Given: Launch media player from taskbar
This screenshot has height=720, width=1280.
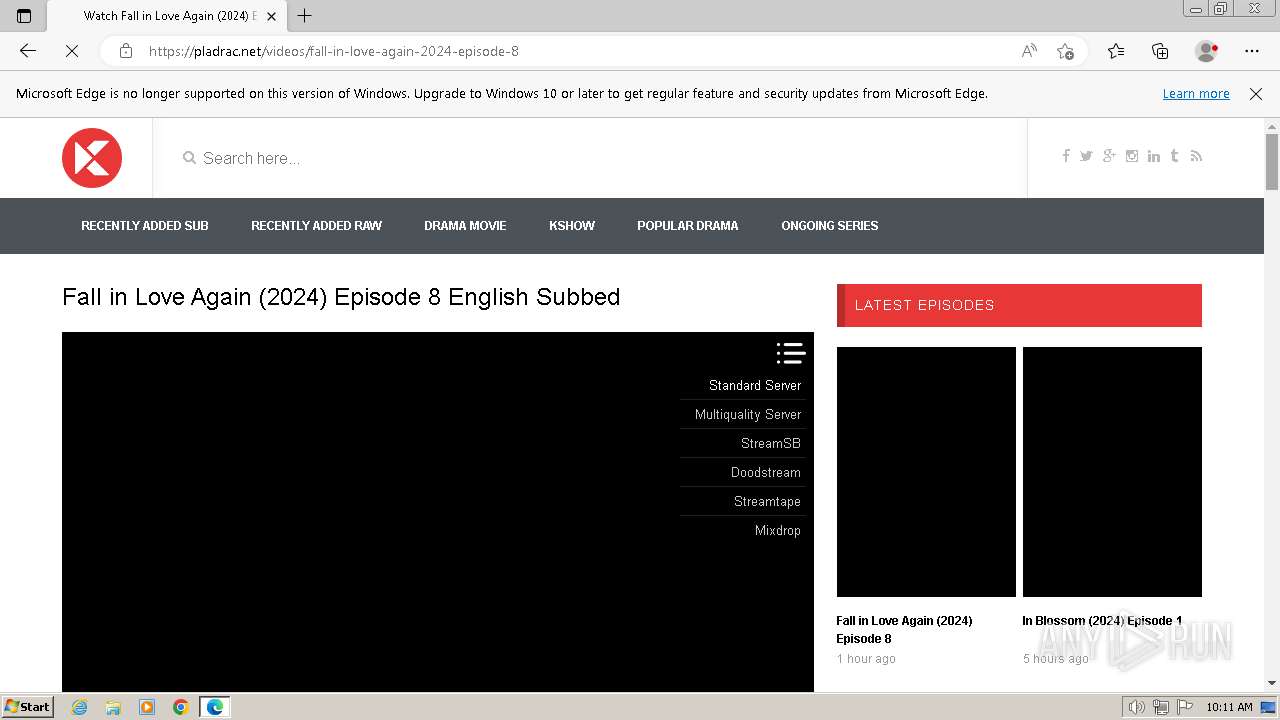Looking at the screenshot, I should [x=147, y=707].
